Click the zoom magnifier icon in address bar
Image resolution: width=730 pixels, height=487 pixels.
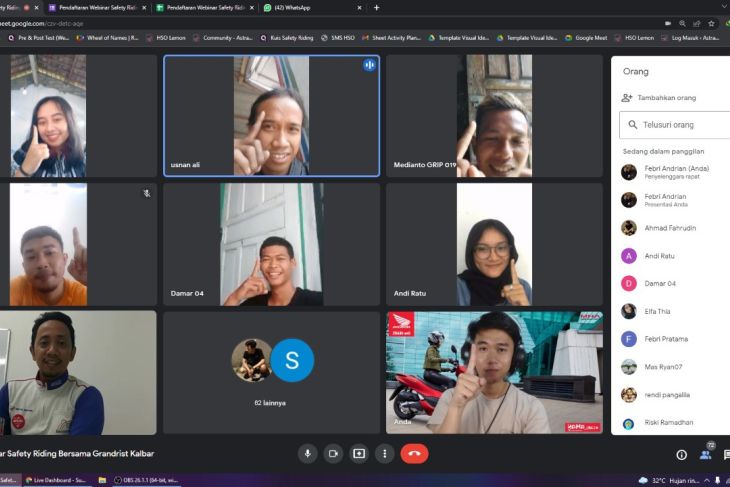click(683, 23)
